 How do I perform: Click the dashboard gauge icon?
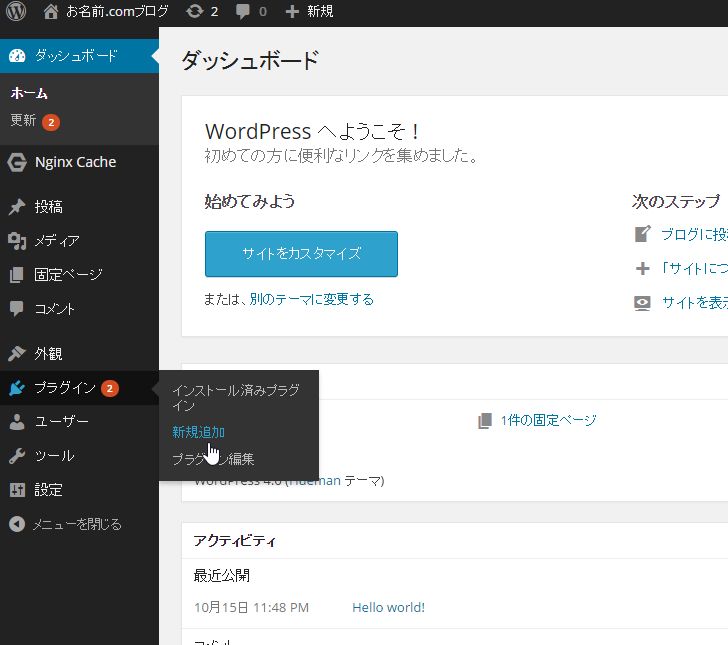[x=17, y=56]
